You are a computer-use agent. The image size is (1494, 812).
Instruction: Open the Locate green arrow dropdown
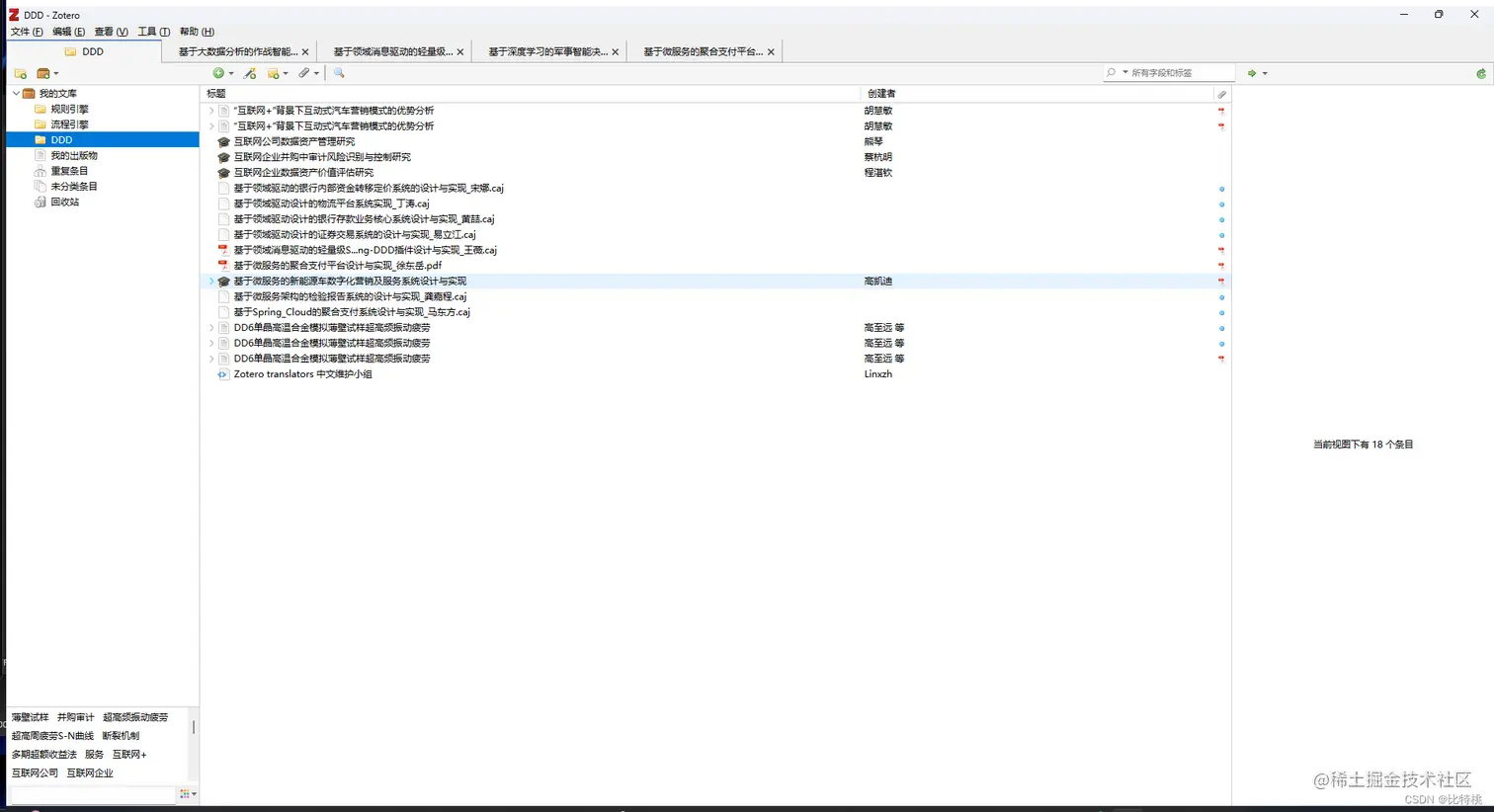click(x=1257, y=73)
